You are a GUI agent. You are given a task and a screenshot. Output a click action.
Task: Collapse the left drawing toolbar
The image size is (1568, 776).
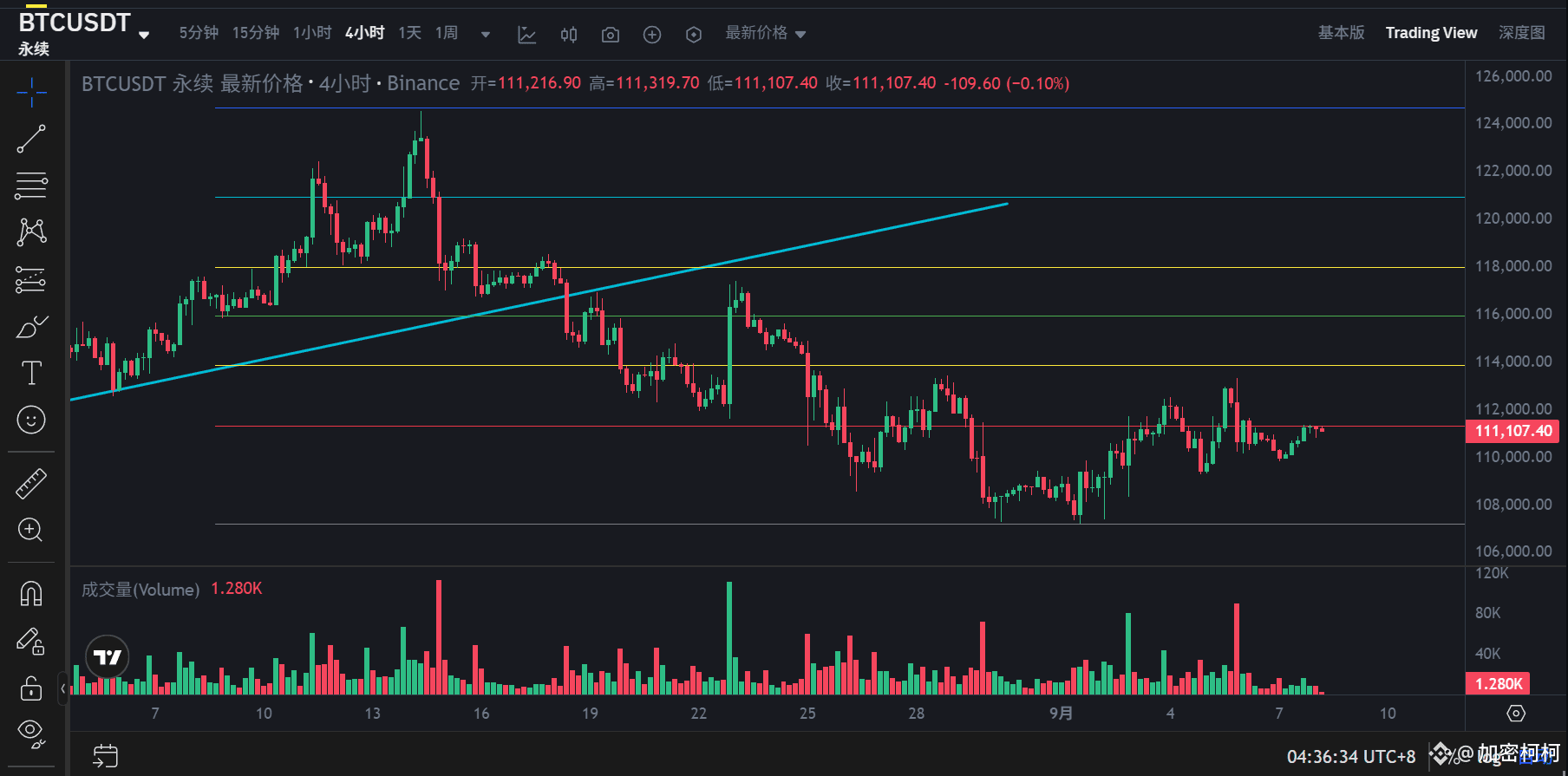coord(63,689)
